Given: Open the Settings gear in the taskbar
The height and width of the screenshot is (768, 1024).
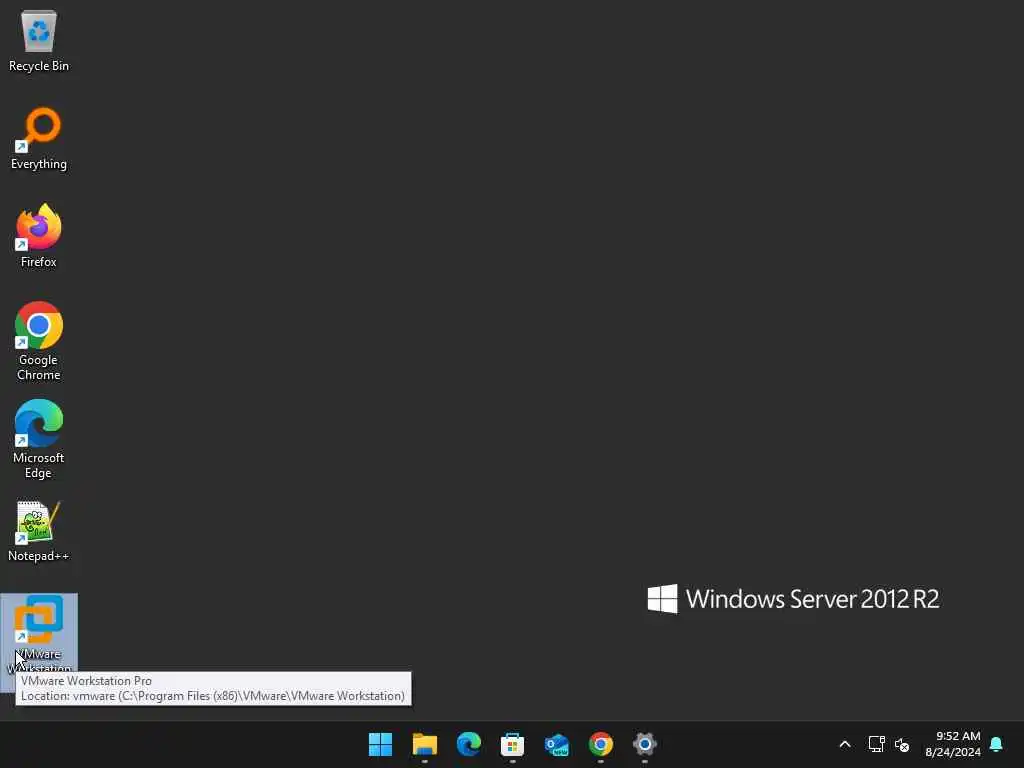Looking at the screenshot, I should [x=645, y=744].
